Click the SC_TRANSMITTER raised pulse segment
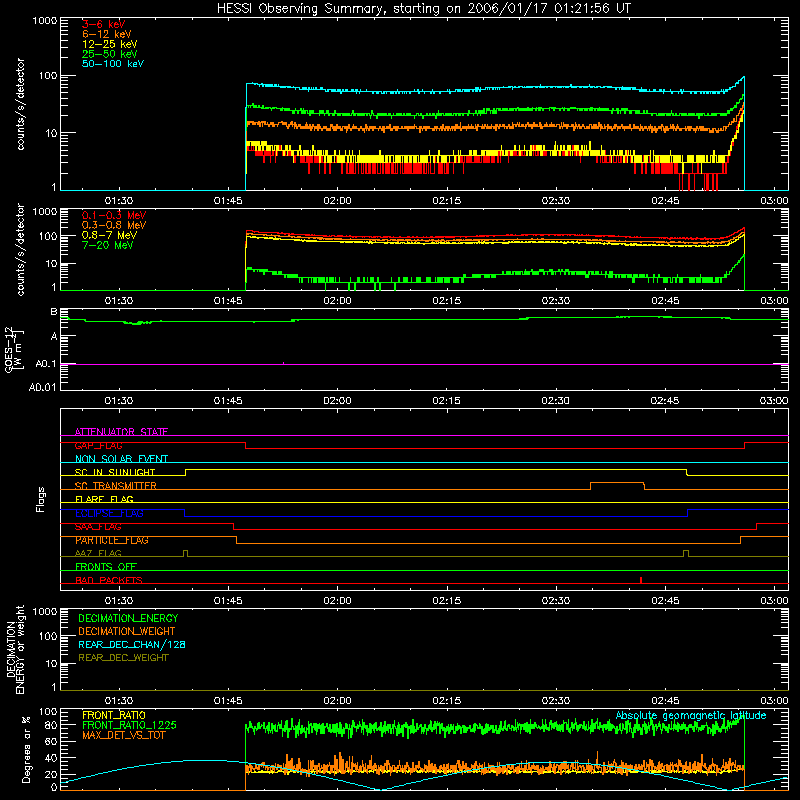The height and width of the screenshot is (800, 800). click(x=617, y=483)
